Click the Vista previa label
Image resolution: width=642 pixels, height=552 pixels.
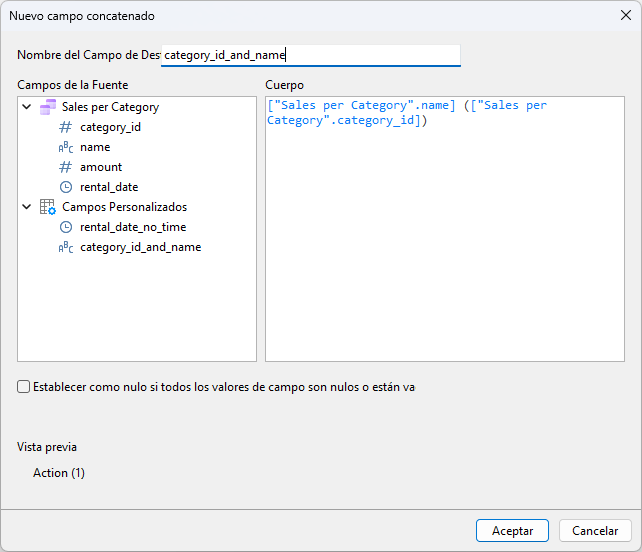[x=47, y=447]
